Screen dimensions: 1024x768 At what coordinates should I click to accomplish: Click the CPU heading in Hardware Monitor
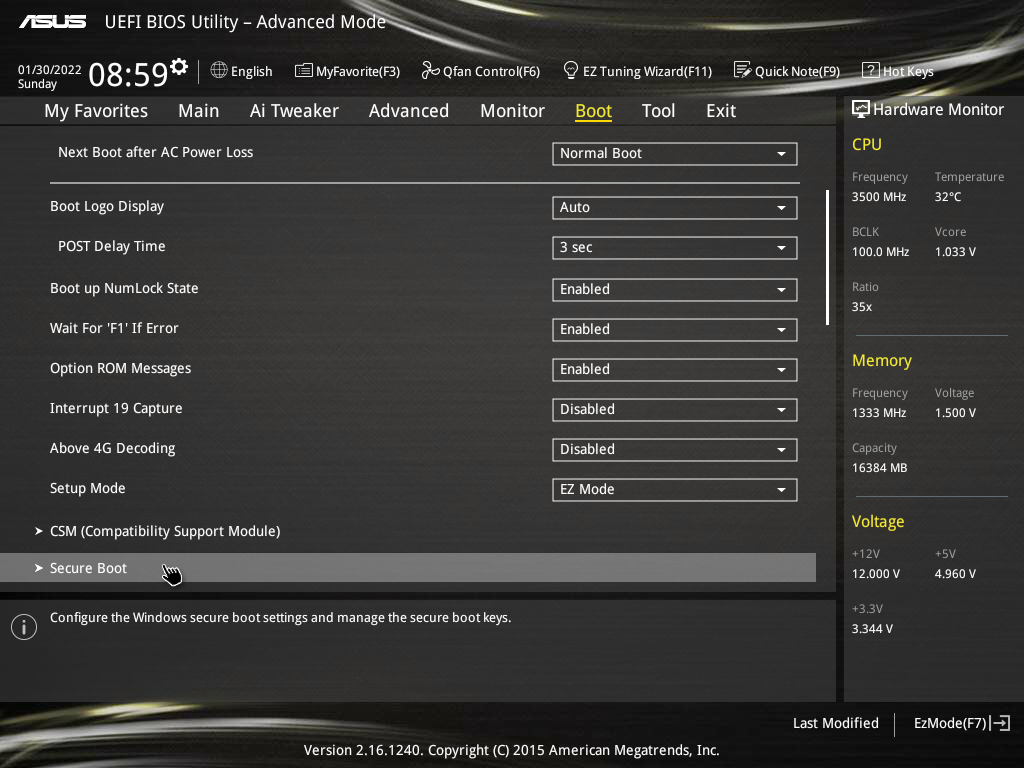coord(867,144)
